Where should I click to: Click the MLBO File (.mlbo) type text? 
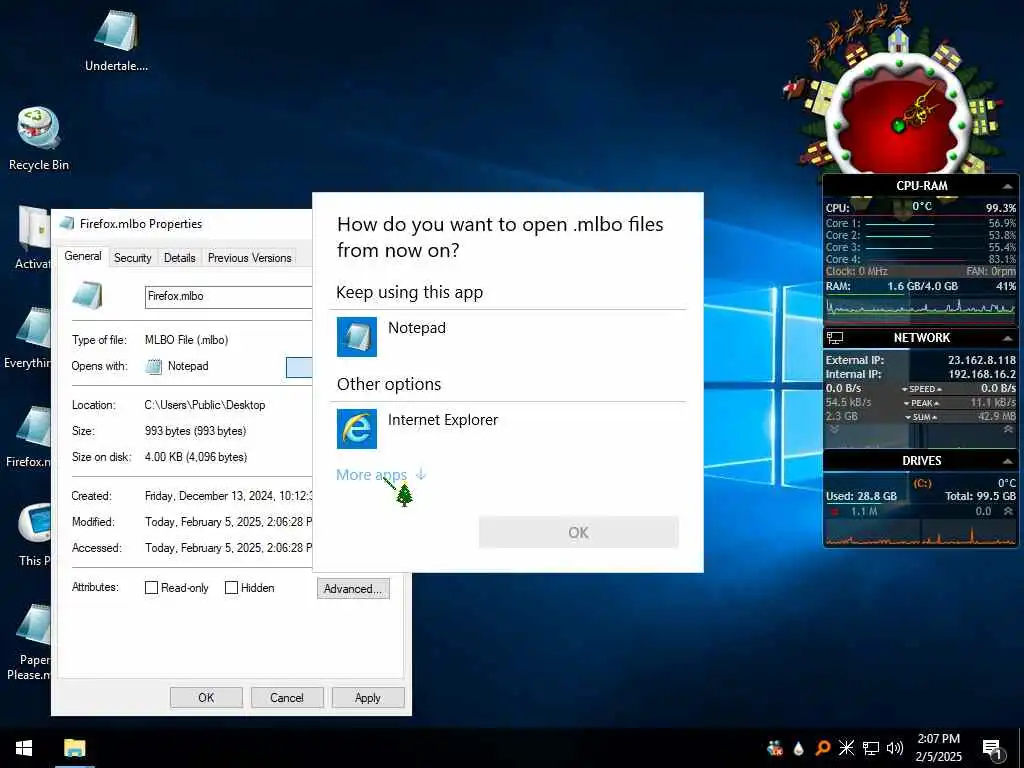[186, 340]
